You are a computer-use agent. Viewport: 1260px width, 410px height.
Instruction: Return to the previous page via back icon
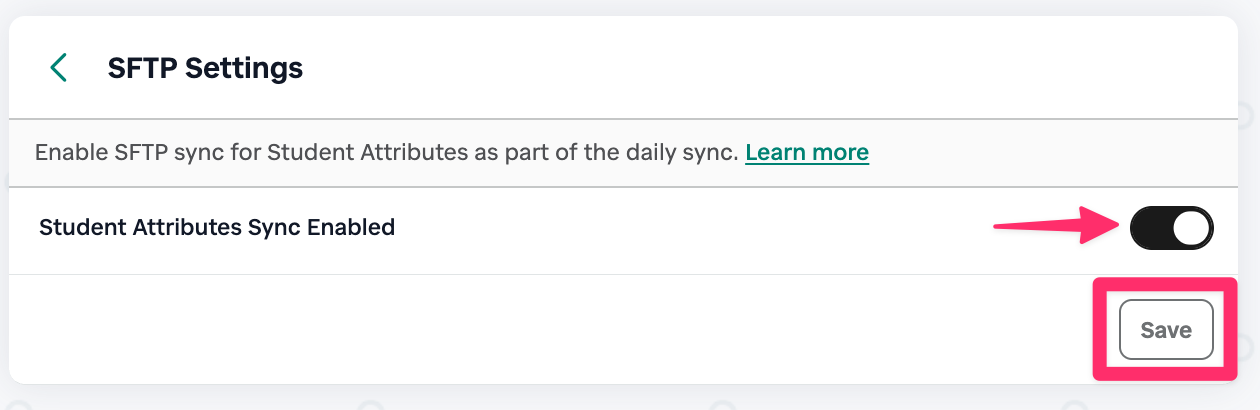coord(59,68)
